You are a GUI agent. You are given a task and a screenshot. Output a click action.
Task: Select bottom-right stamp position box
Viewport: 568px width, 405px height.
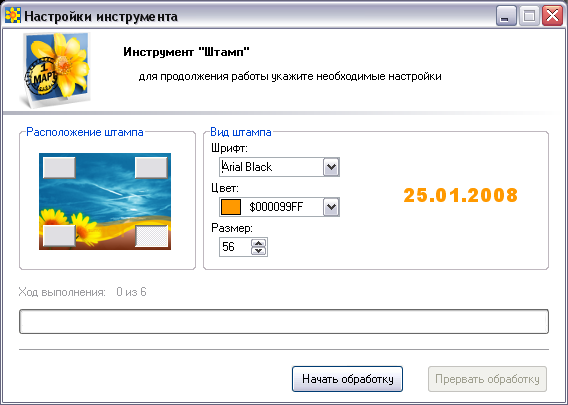151,236
